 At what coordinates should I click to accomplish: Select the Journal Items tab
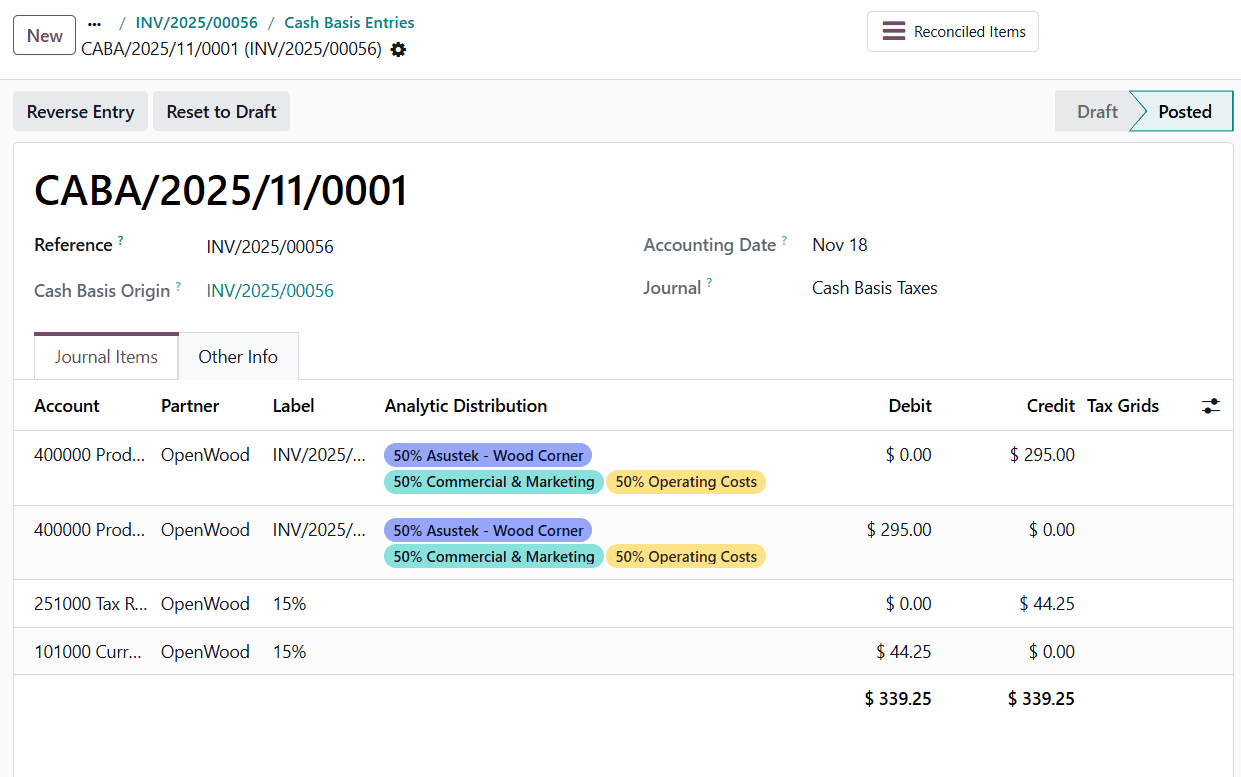coord(106,356)
